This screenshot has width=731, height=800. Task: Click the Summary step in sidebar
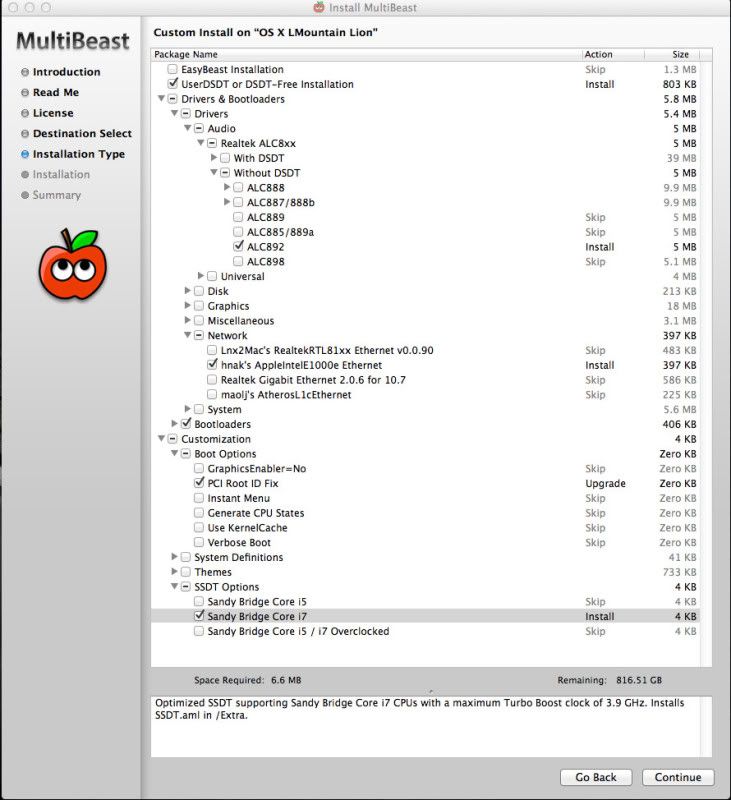point(57,195)
